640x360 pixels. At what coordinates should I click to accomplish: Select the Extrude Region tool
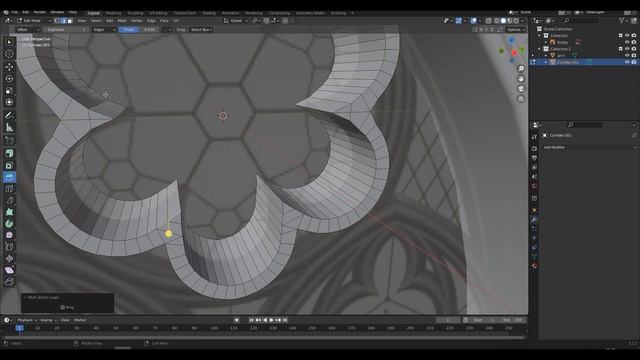9,153
